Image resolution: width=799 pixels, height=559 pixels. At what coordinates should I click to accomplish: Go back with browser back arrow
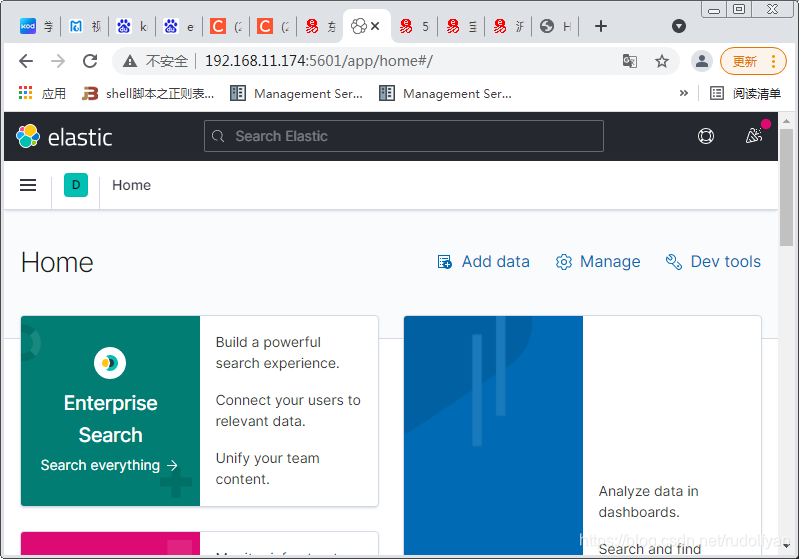26,61
